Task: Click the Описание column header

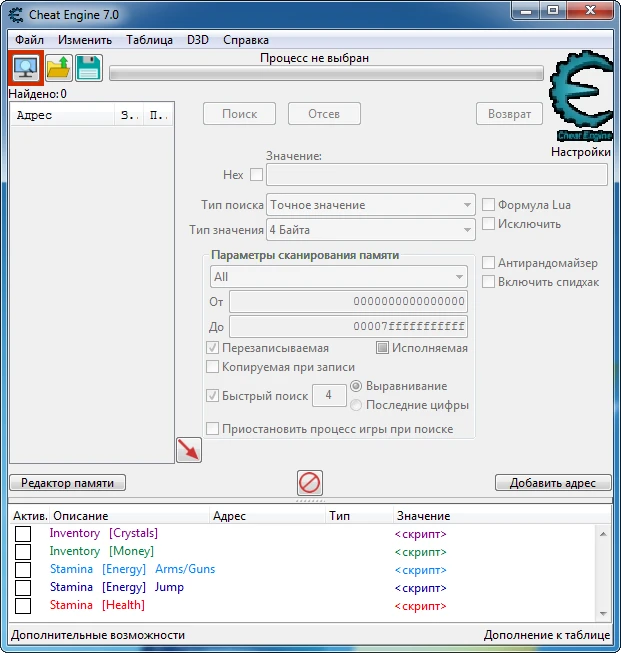Action: click(129, 516)
